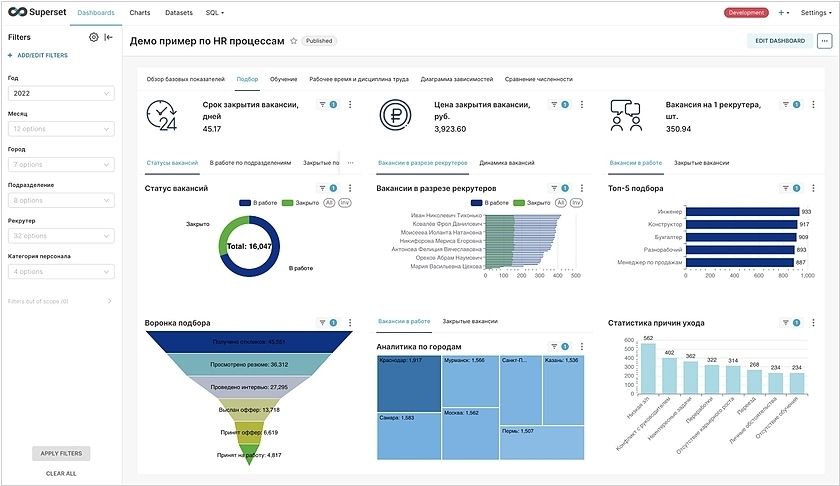Open the Год dropdown showing 2022

point(61,93)
